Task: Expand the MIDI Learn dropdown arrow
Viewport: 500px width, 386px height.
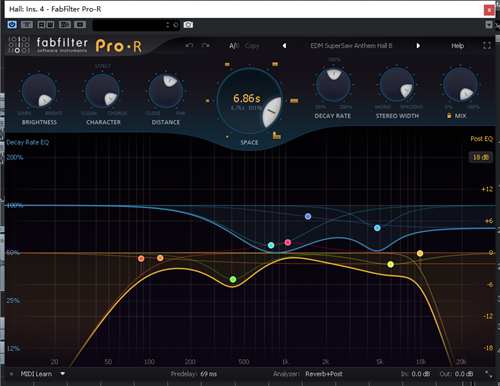Action: coord(62,374)
